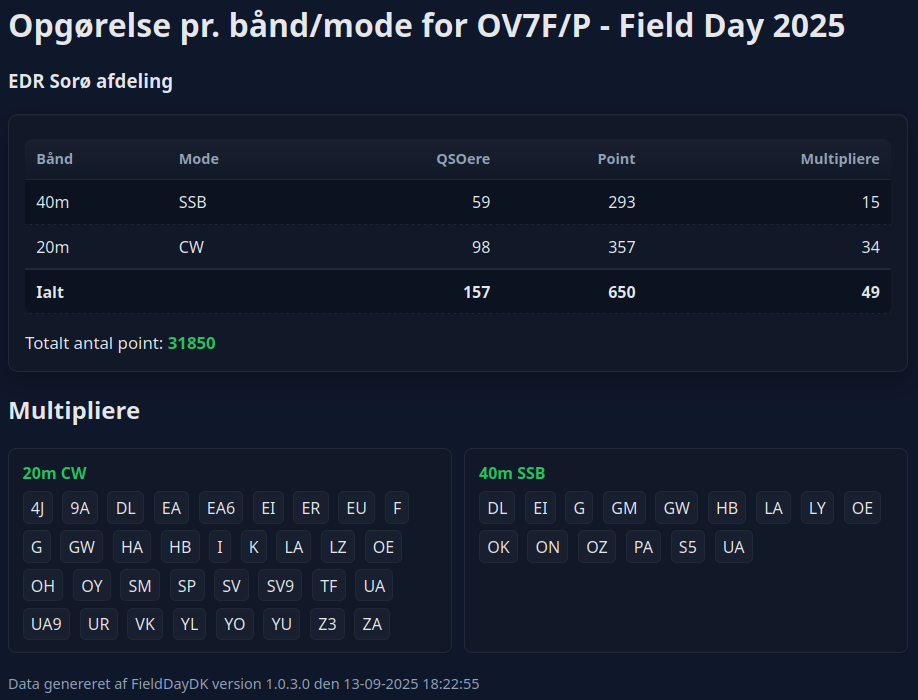Click the green 31850 total points value
This screenshot has height=700, width=918.
(x=191, y=343)
